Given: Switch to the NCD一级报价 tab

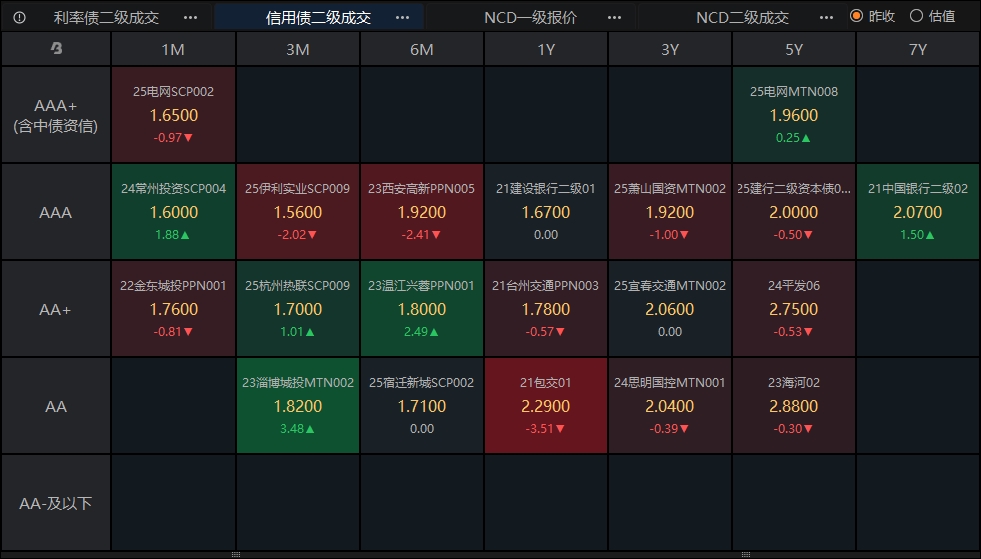Looking at the screenshot, I should 531,18.
